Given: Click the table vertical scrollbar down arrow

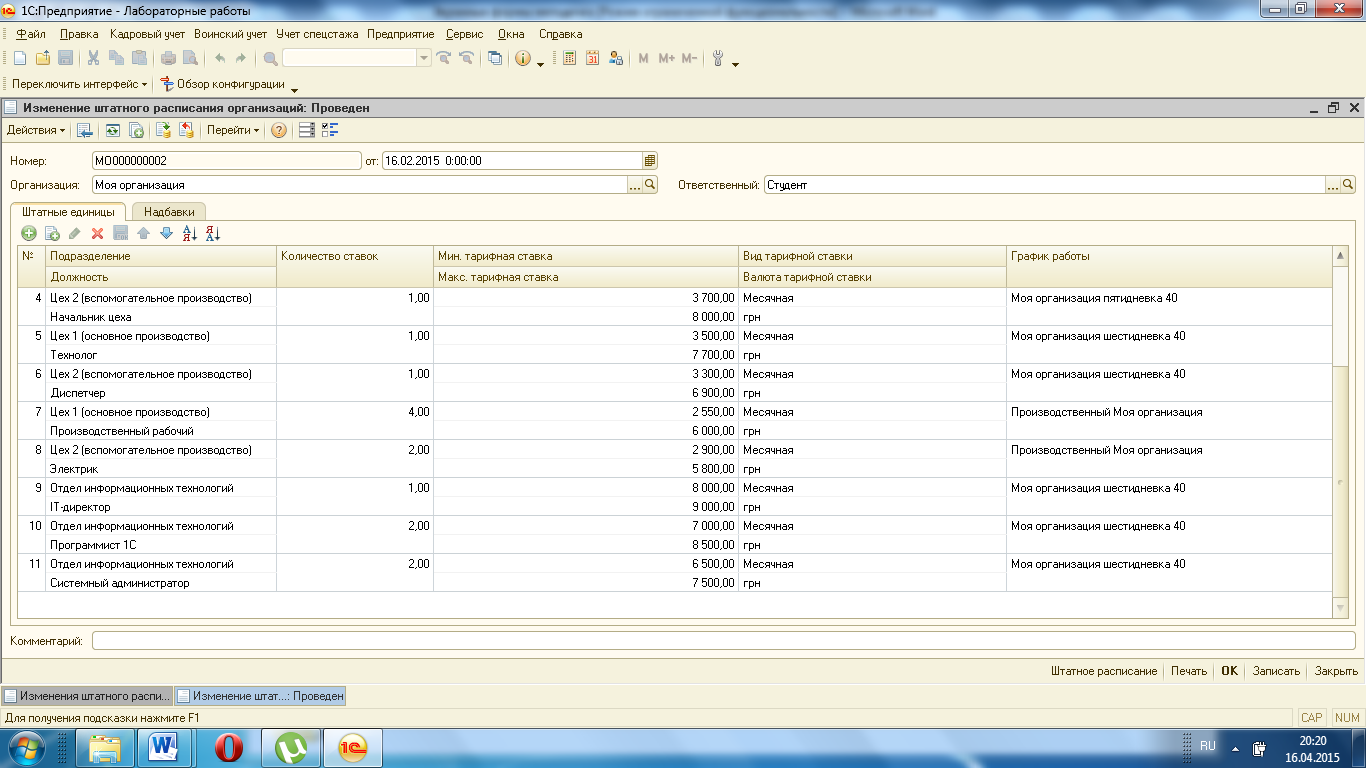Looking at the screenshot, I should point(1341,608).
